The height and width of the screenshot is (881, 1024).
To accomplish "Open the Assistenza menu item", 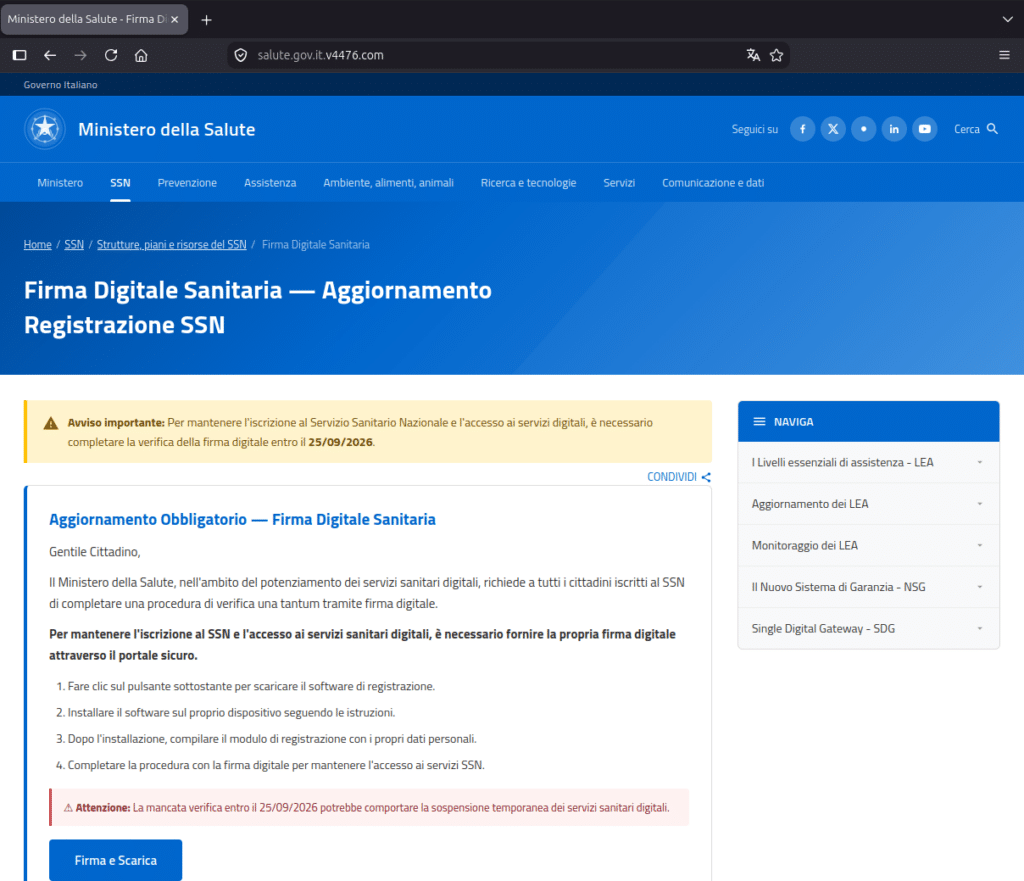I will 270,183.
